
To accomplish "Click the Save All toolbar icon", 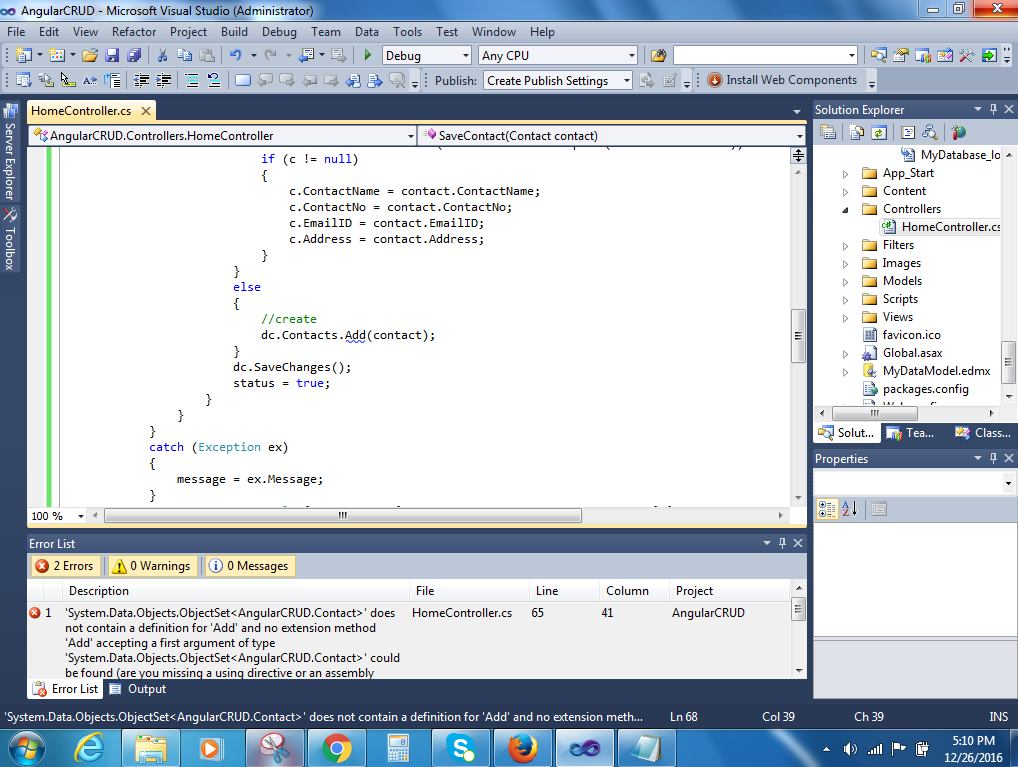I will pyautogui.click(x=134, y=55).
